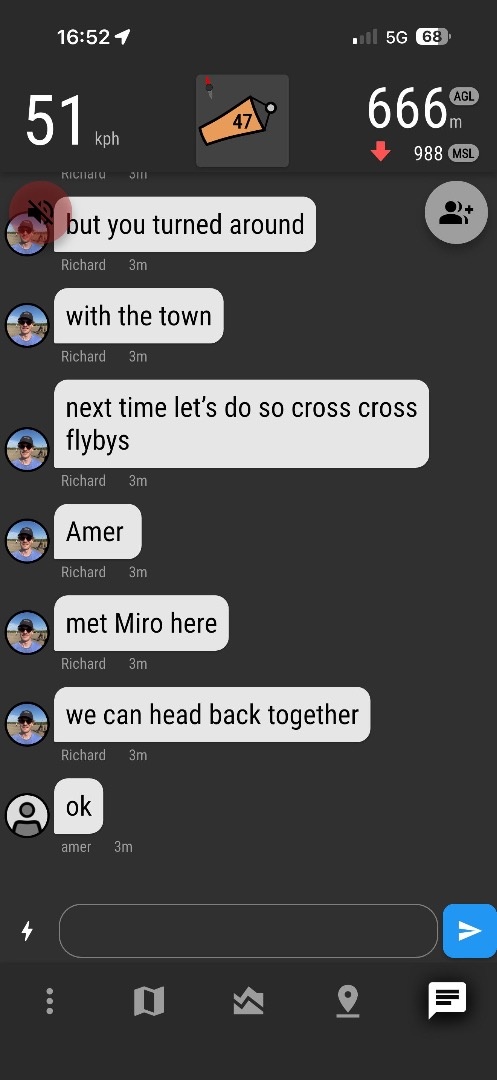Click the message text input field
This screenshot has width=497, height=1080.
click(x=248, y=931)
